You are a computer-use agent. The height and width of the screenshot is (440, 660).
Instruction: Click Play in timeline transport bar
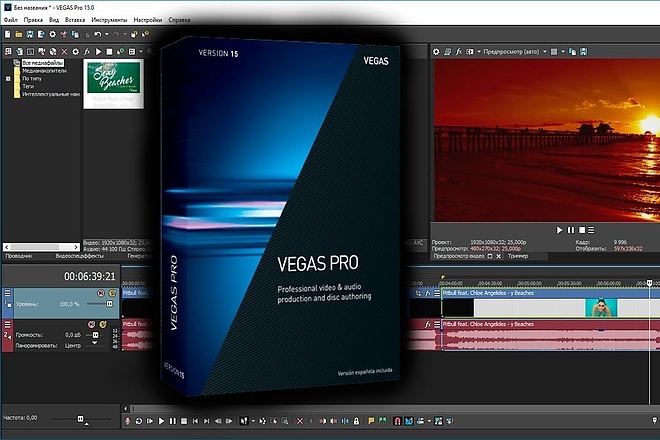pos(161,421)
